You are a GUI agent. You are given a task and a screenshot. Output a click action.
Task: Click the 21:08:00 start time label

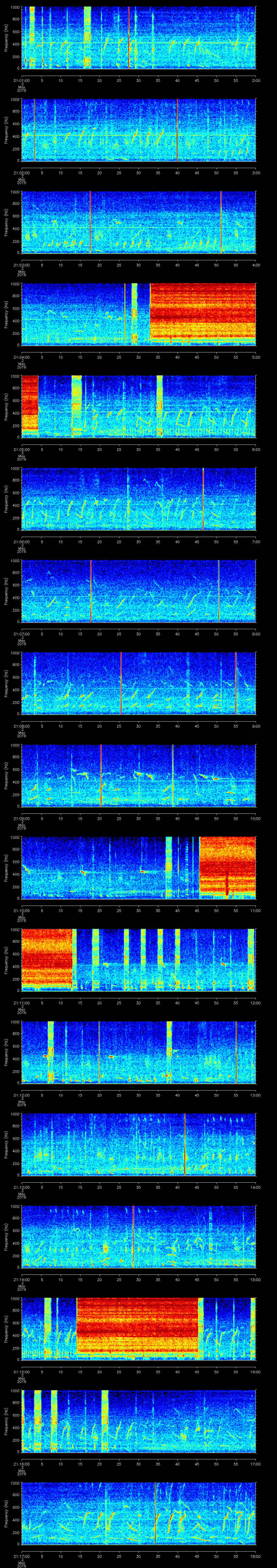21,726
